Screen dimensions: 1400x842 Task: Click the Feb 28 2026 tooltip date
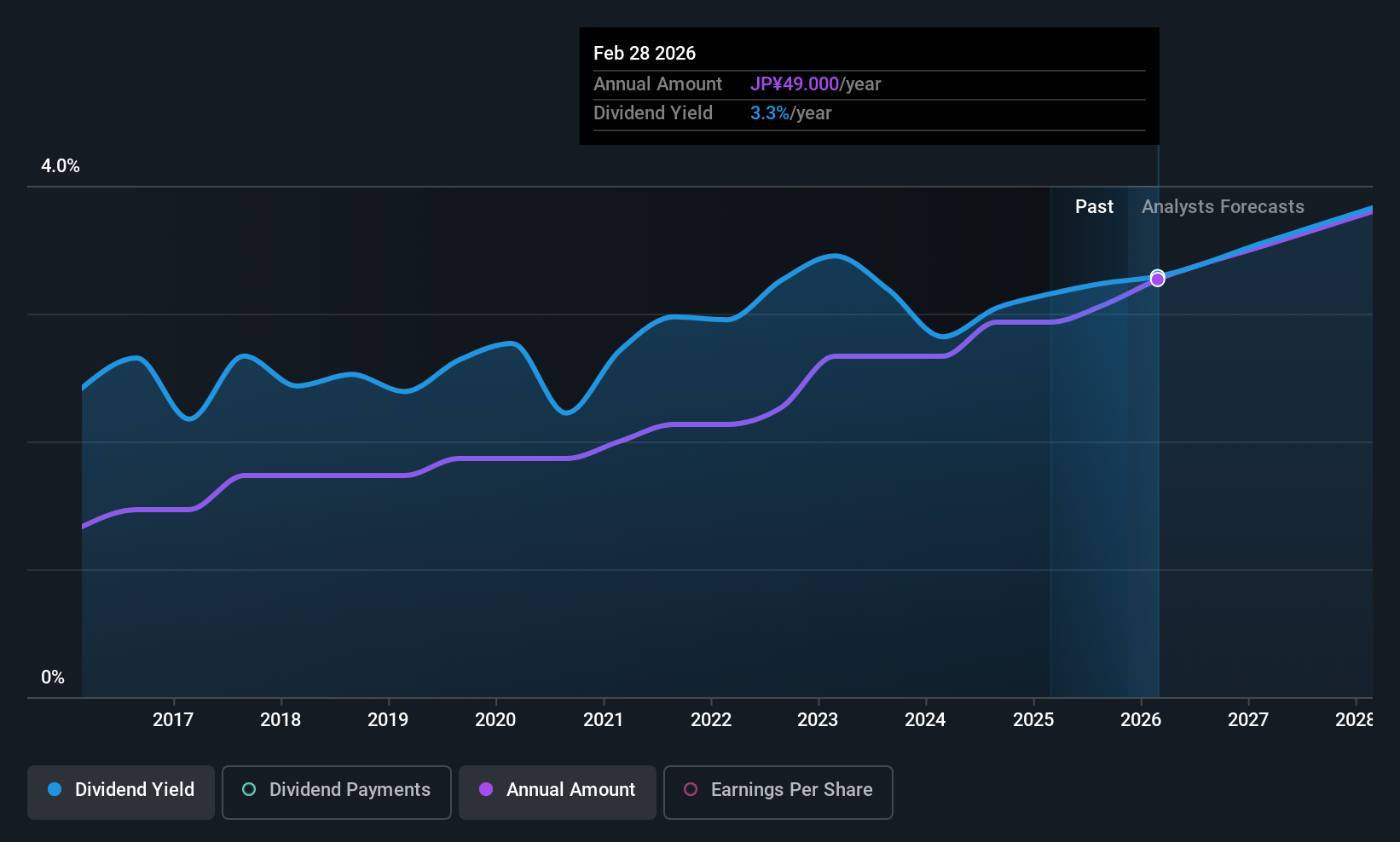click(x=645, y=53)
